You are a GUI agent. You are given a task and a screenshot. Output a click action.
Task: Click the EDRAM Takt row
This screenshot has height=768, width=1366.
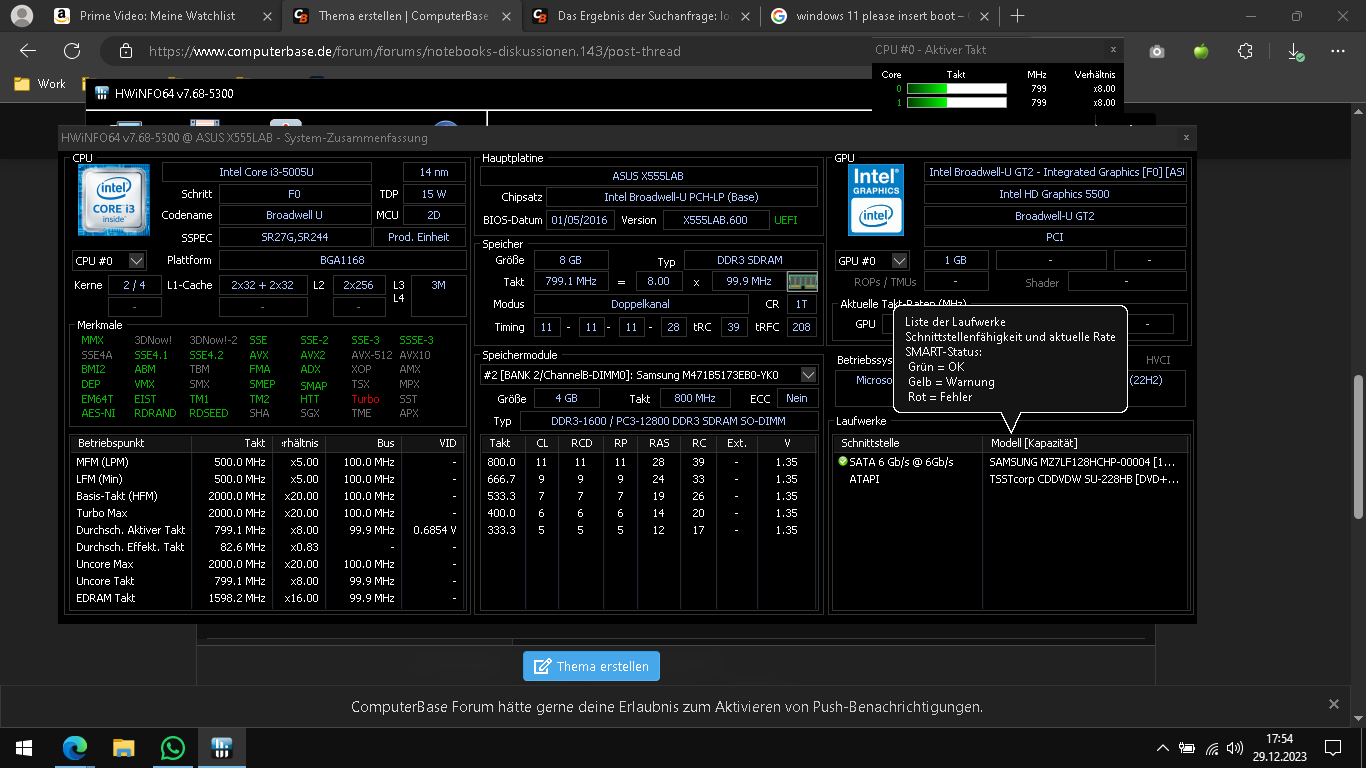tap(267, 598)
